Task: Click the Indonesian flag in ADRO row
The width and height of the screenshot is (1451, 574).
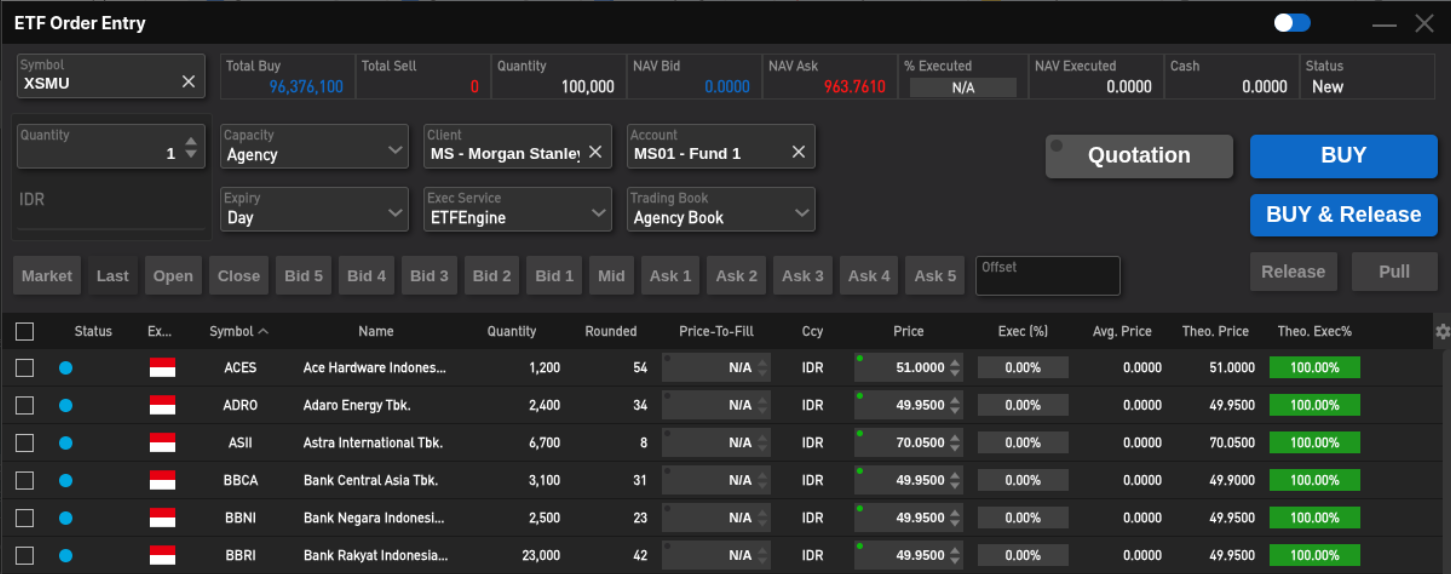Action: pyautogui.click(x=162, y=405)
